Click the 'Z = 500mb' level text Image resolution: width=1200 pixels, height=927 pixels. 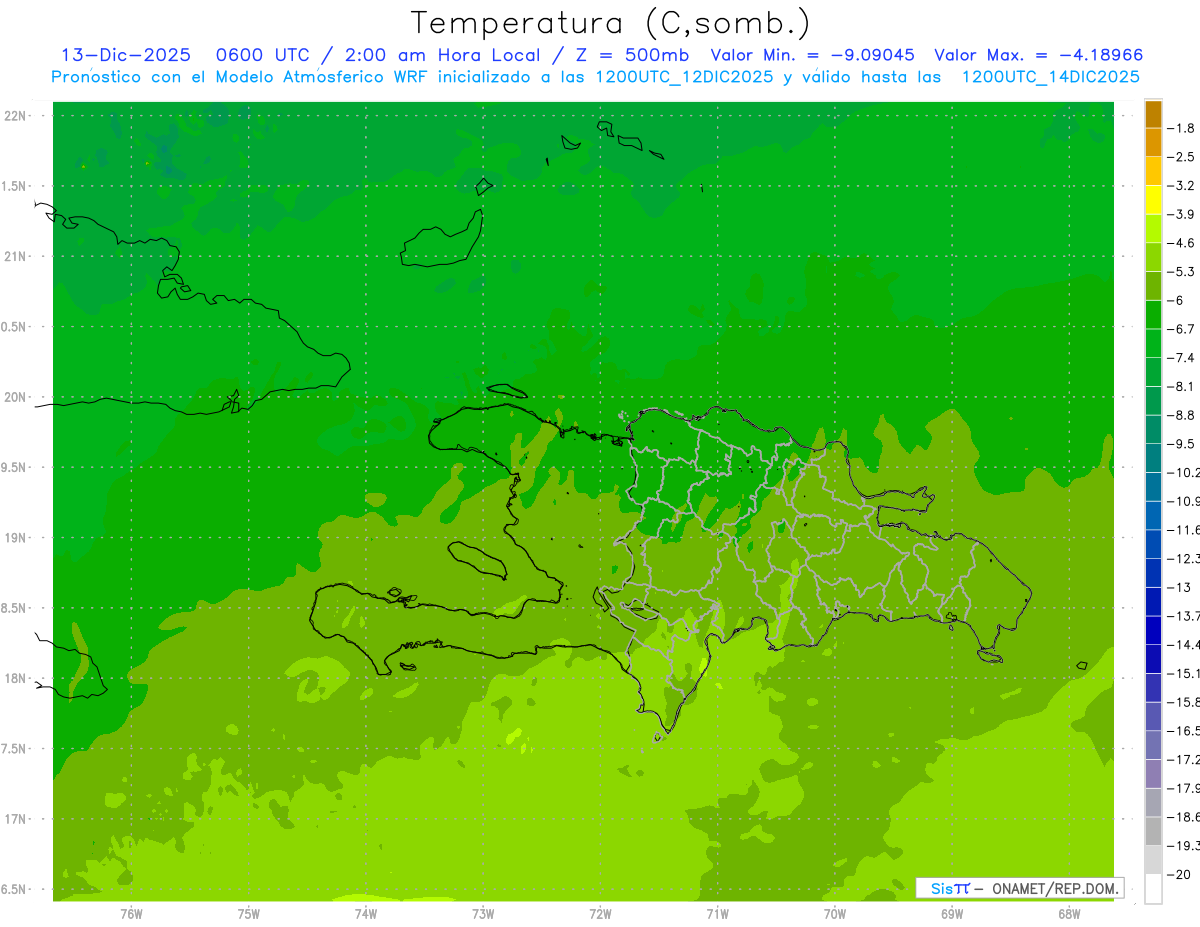pos(632,55)
